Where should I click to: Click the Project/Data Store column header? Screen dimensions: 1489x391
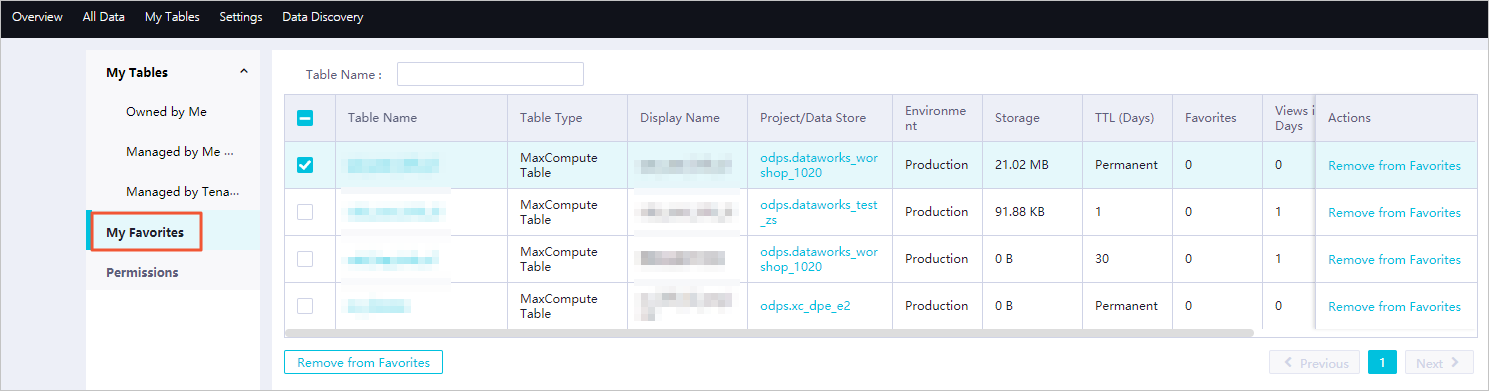coord(813,118)
